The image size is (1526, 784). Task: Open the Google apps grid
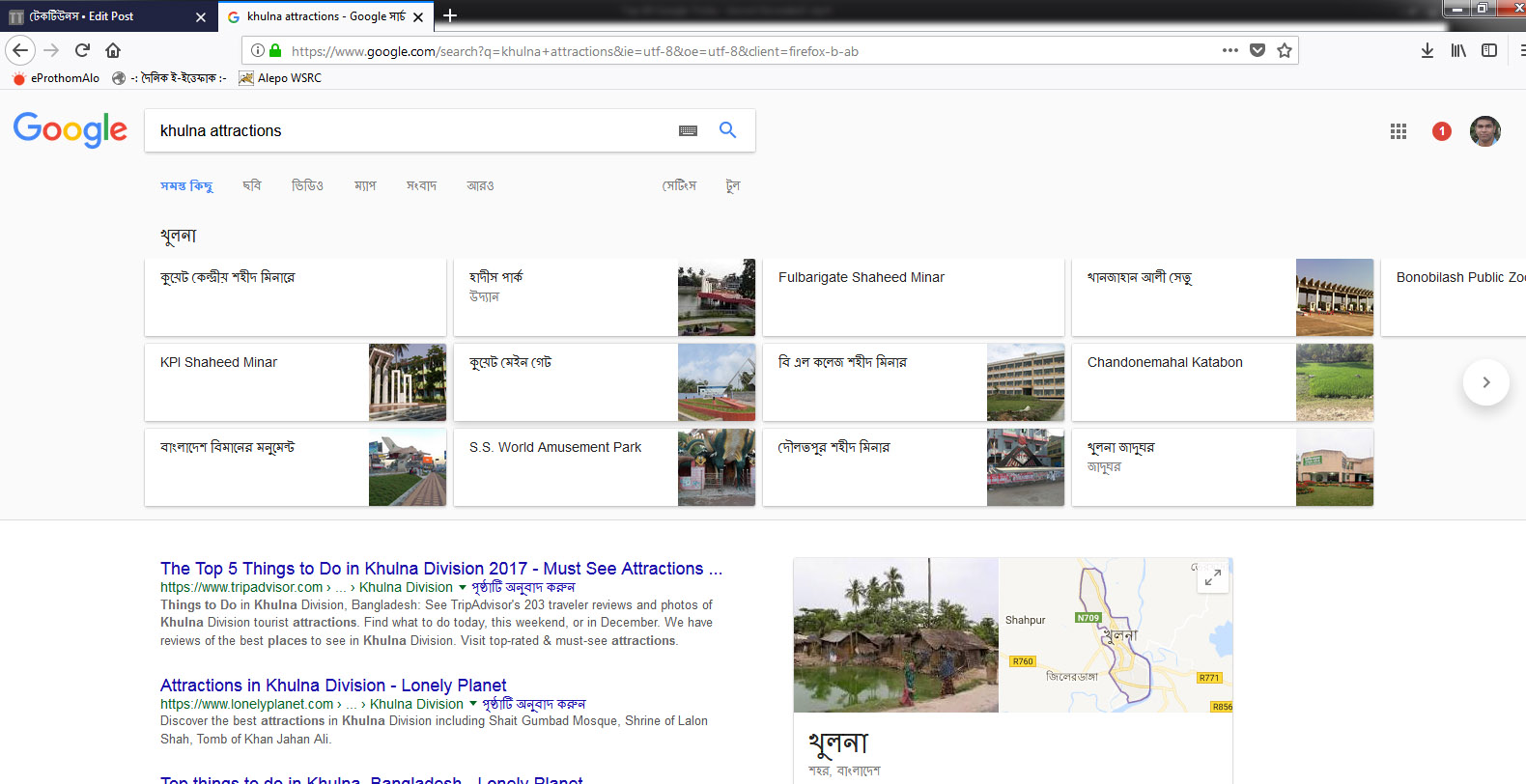(x=1398, y=131)
